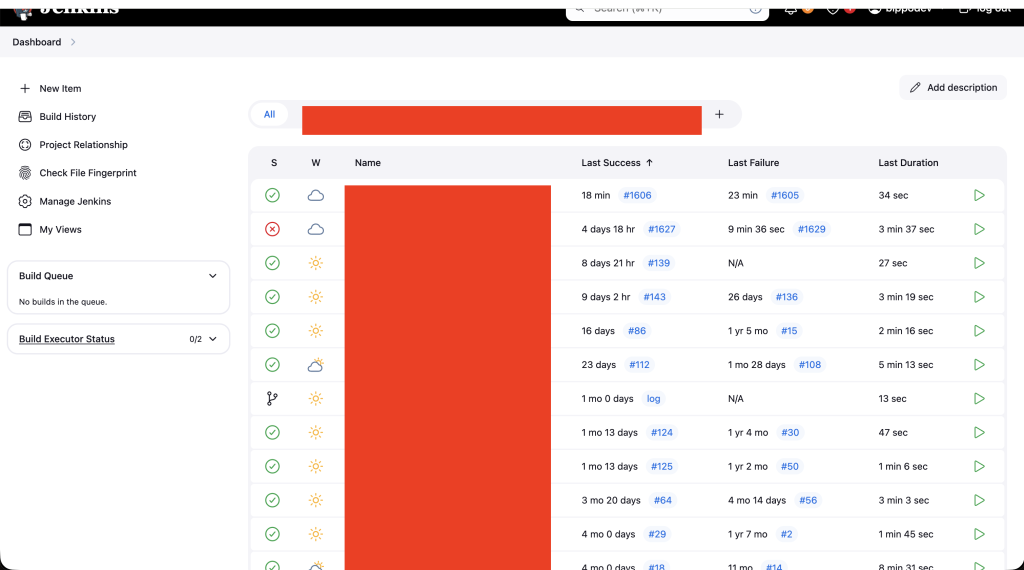The width and height of the screenshot is (1024, 570).
Task: Open build #139 link
Action: (658, 263)
